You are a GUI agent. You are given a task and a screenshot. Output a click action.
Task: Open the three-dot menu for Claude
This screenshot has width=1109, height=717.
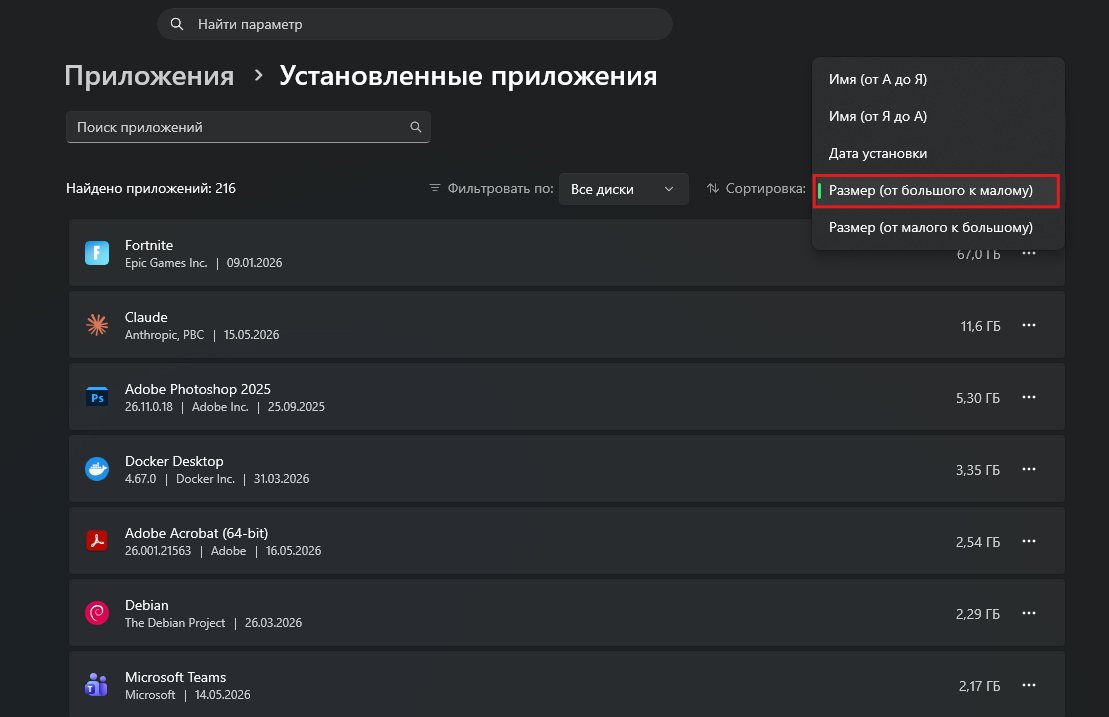(1028, 325)
